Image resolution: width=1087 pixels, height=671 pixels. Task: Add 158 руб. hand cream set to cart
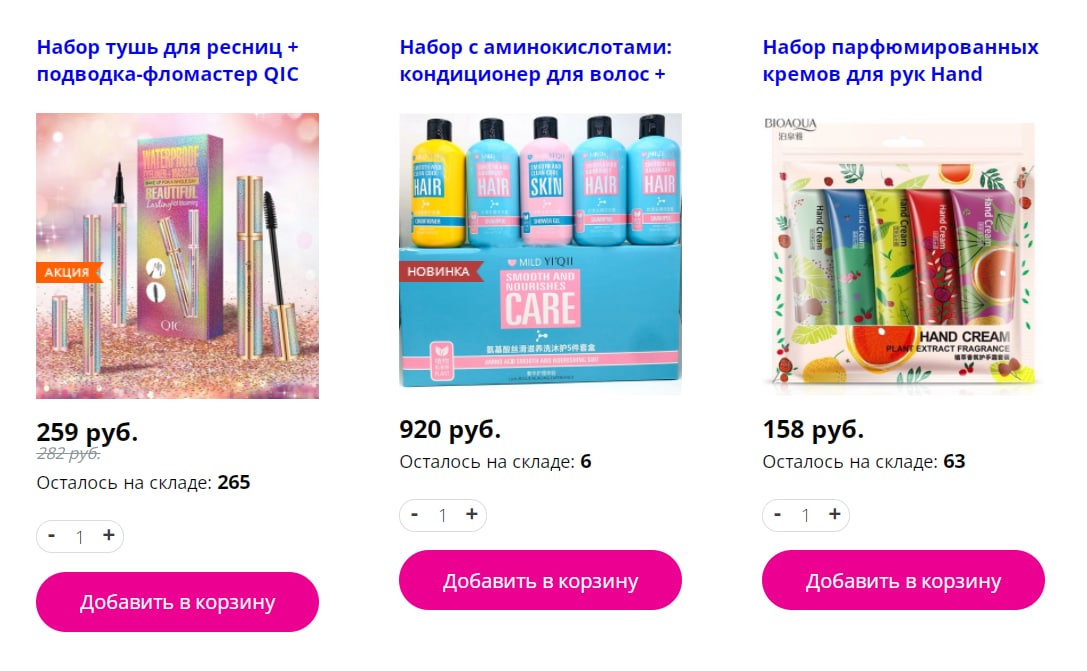point(903,580)
